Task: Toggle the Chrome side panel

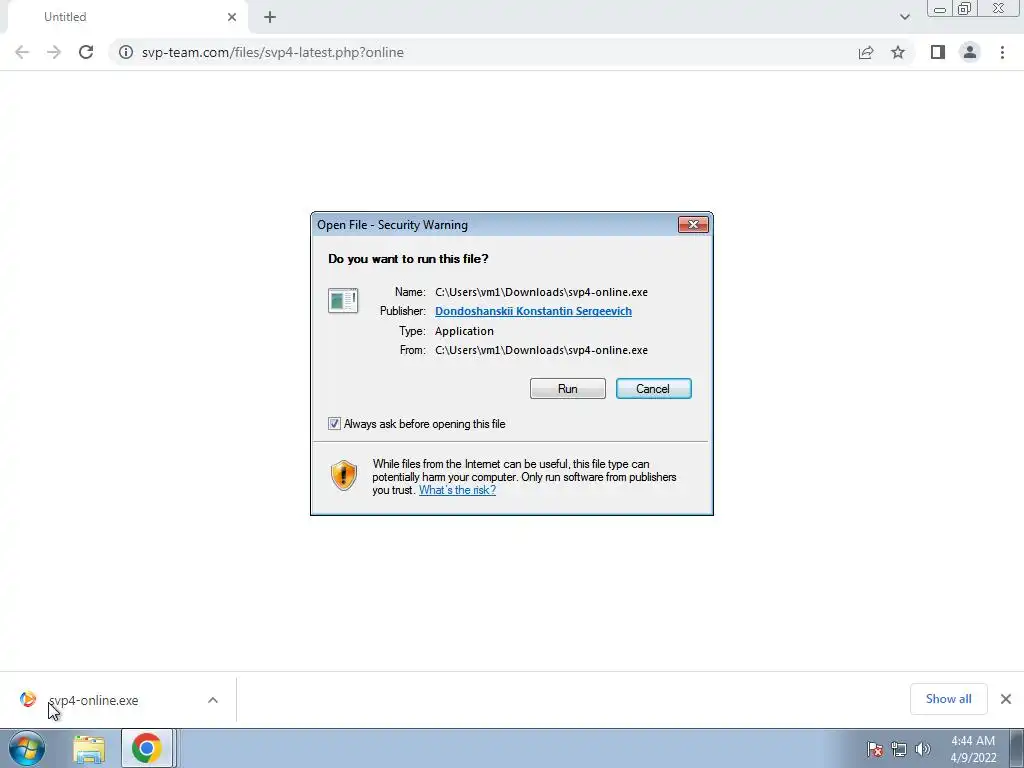Action: (938, 52)
